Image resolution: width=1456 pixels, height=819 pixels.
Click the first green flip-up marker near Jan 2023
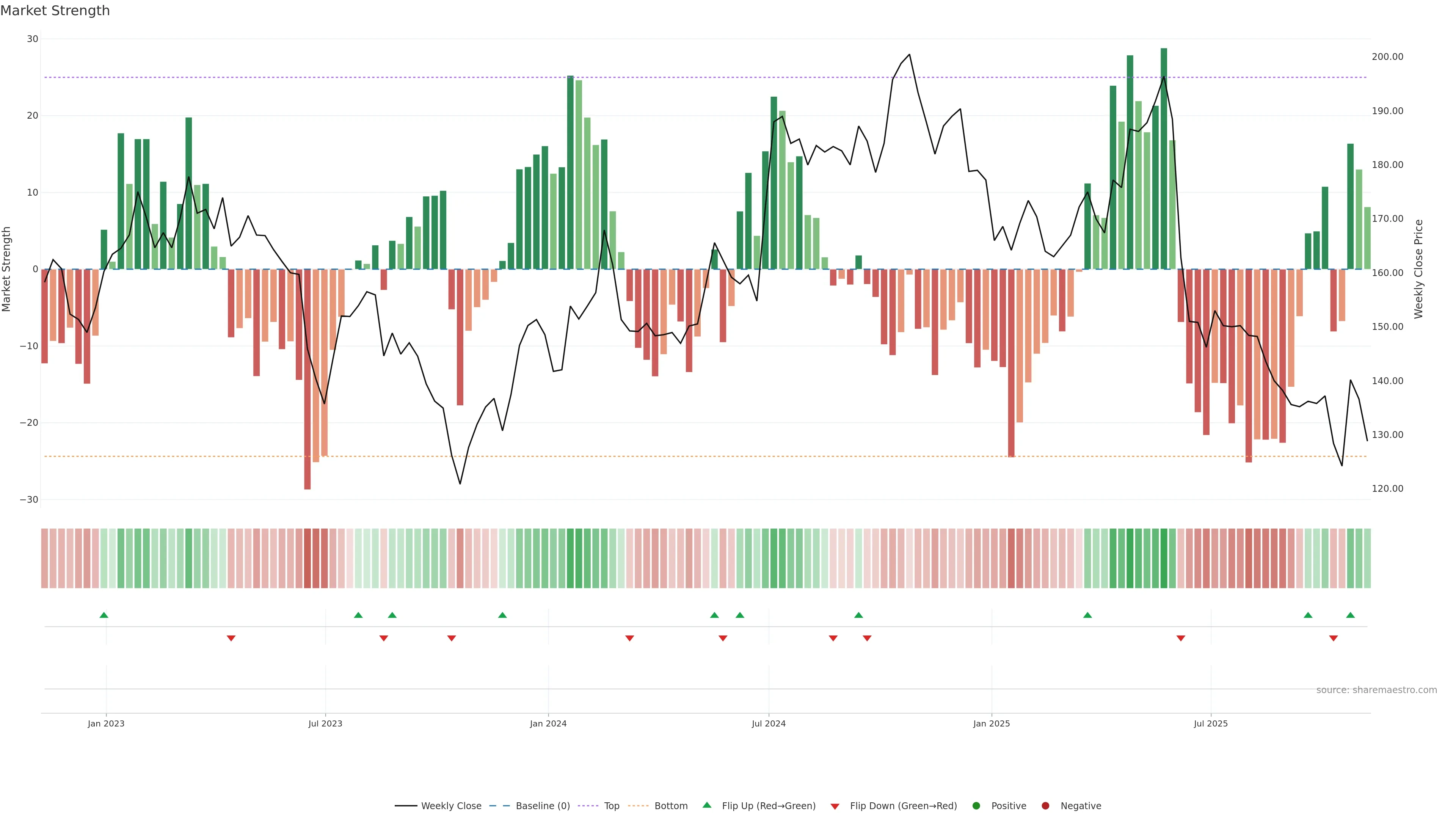point(104,615)
